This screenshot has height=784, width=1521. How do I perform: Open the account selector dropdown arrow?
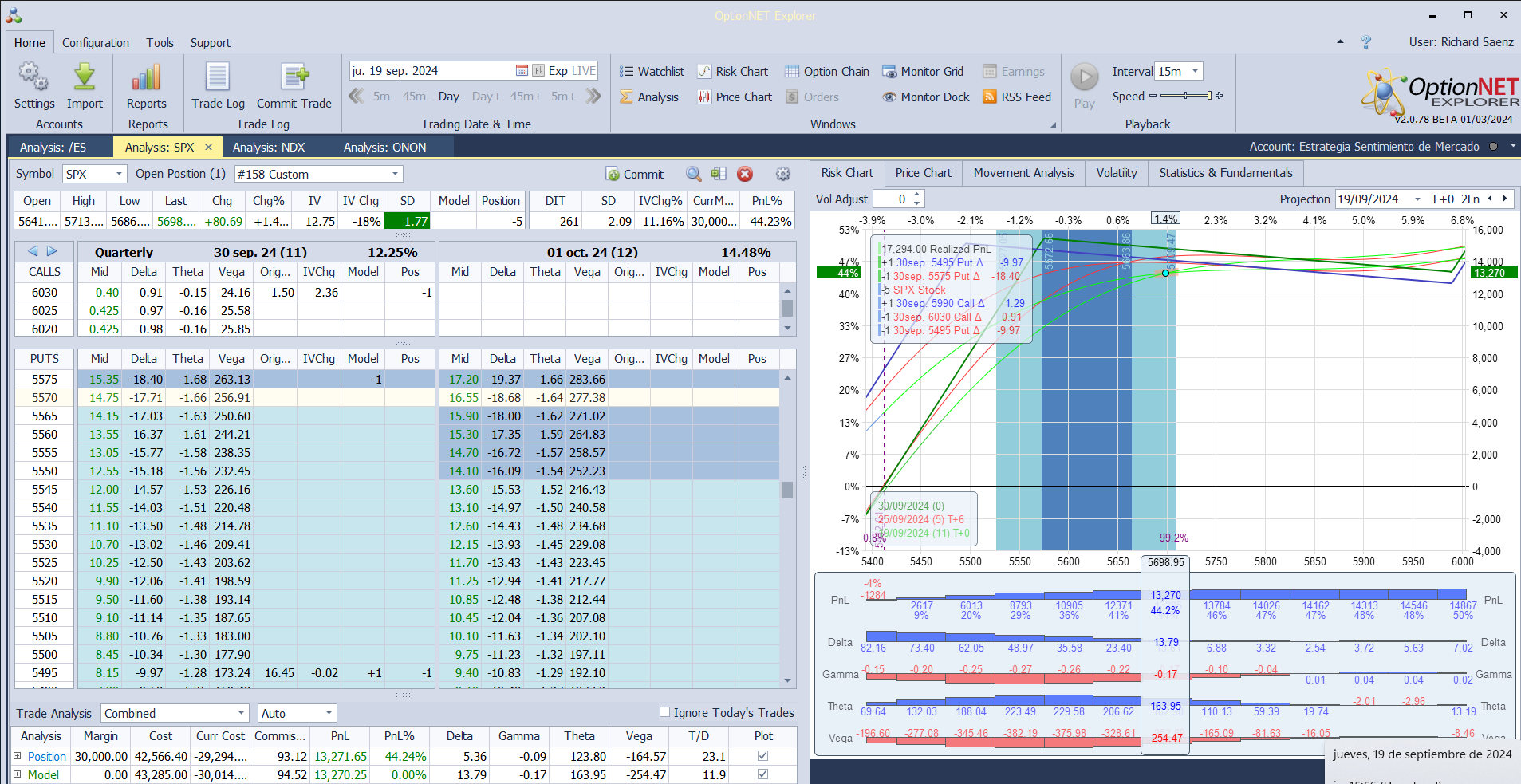tap(1512, 147)
